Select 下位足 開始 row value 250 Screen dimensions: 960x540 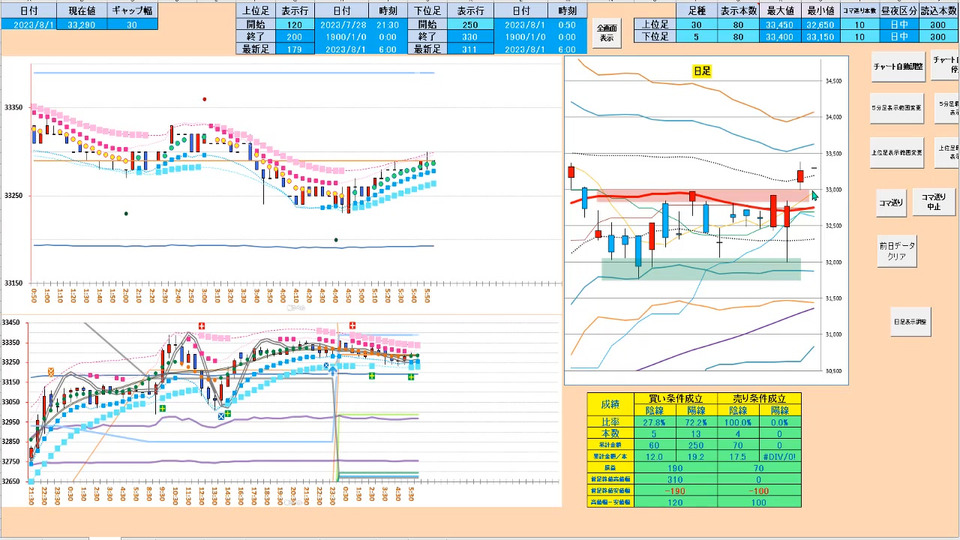pos(470,25)
